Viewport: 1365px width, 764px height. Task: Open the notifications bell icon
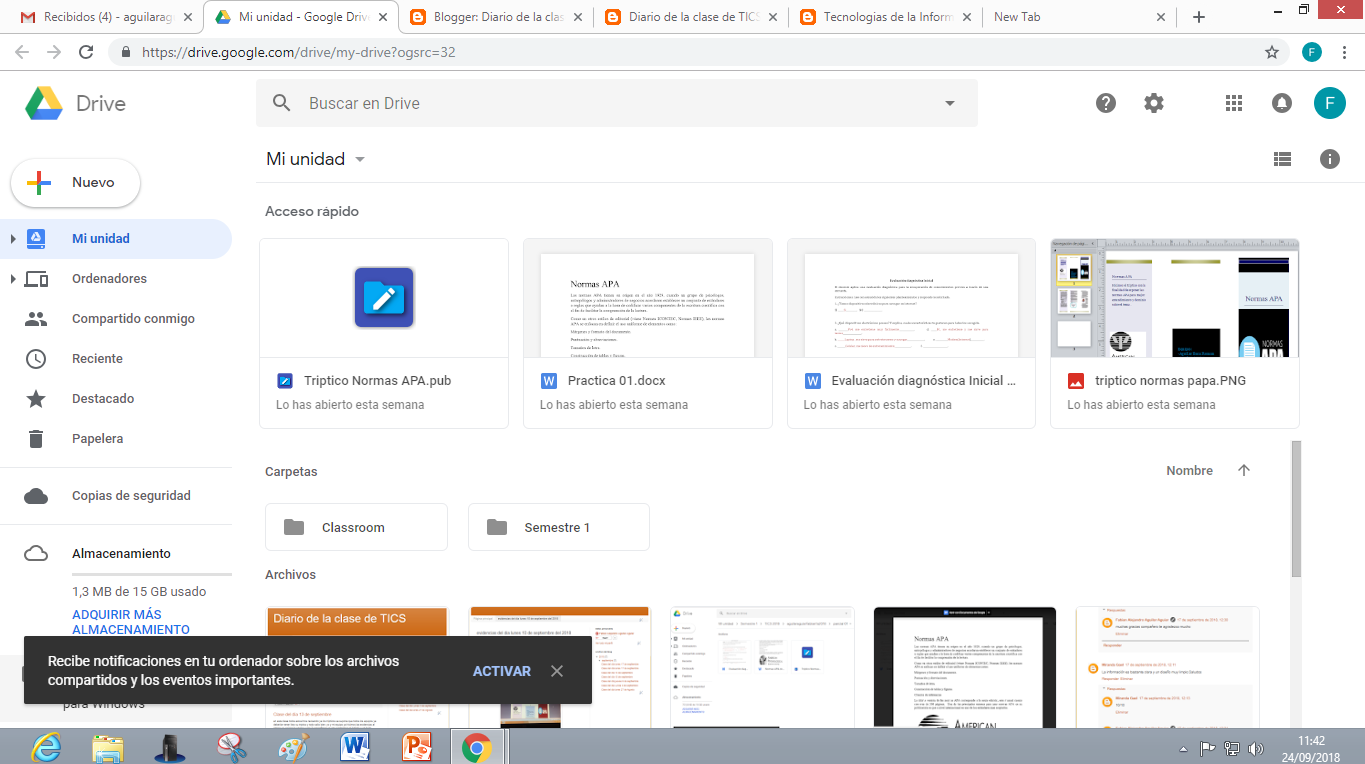(x=1281, y=103)
